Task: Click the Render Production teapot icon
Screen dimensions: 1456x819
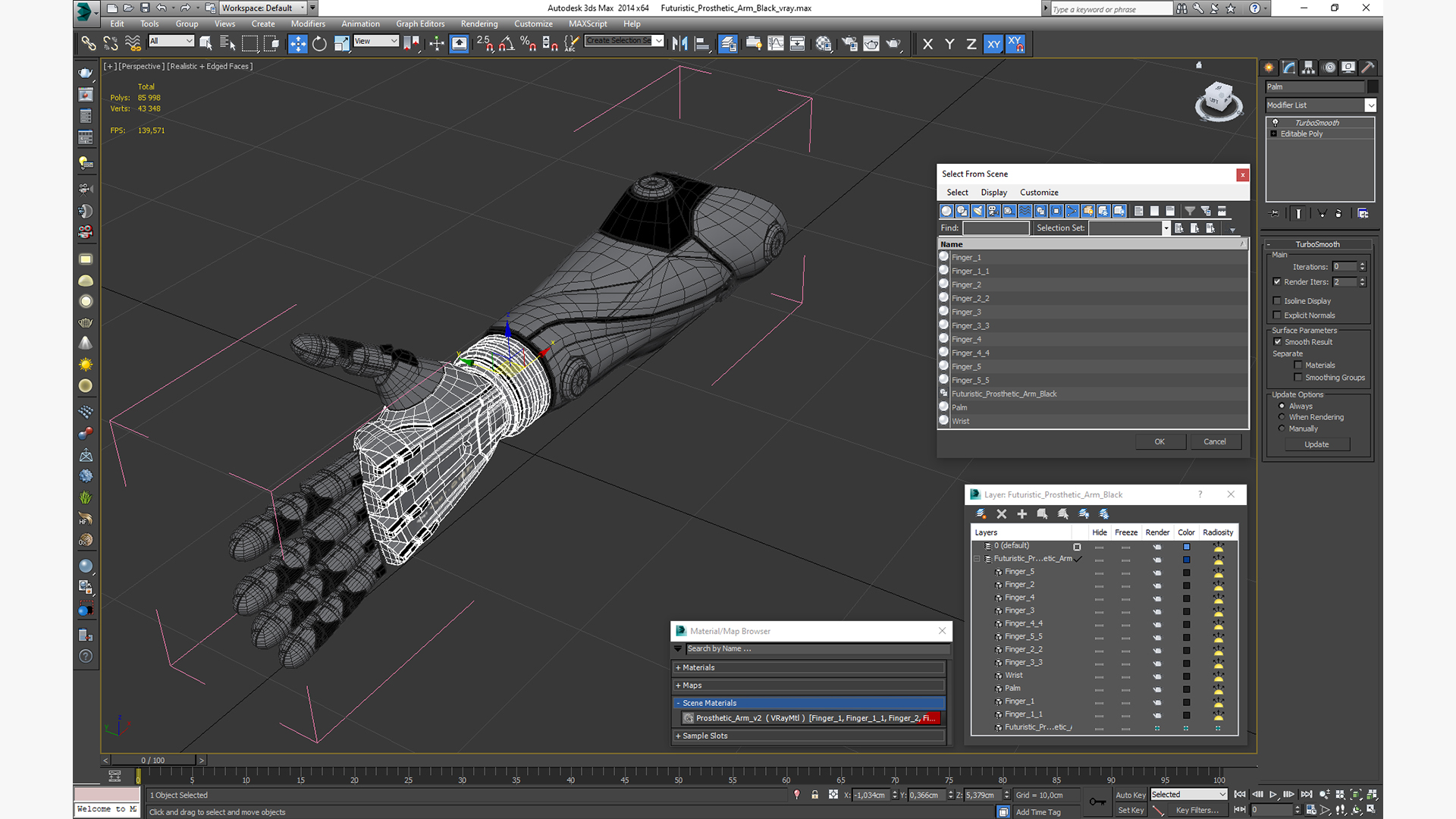Action: point(893,44)
